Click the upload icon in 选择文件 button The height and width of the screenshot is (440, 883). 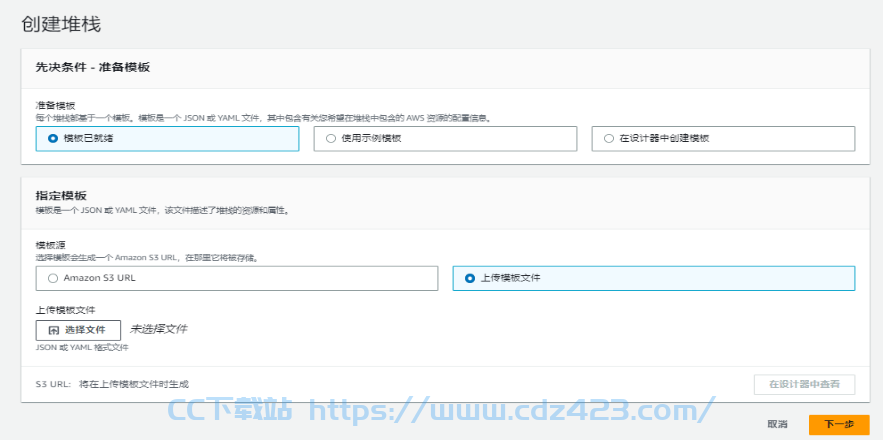click(x=54, y=330)
